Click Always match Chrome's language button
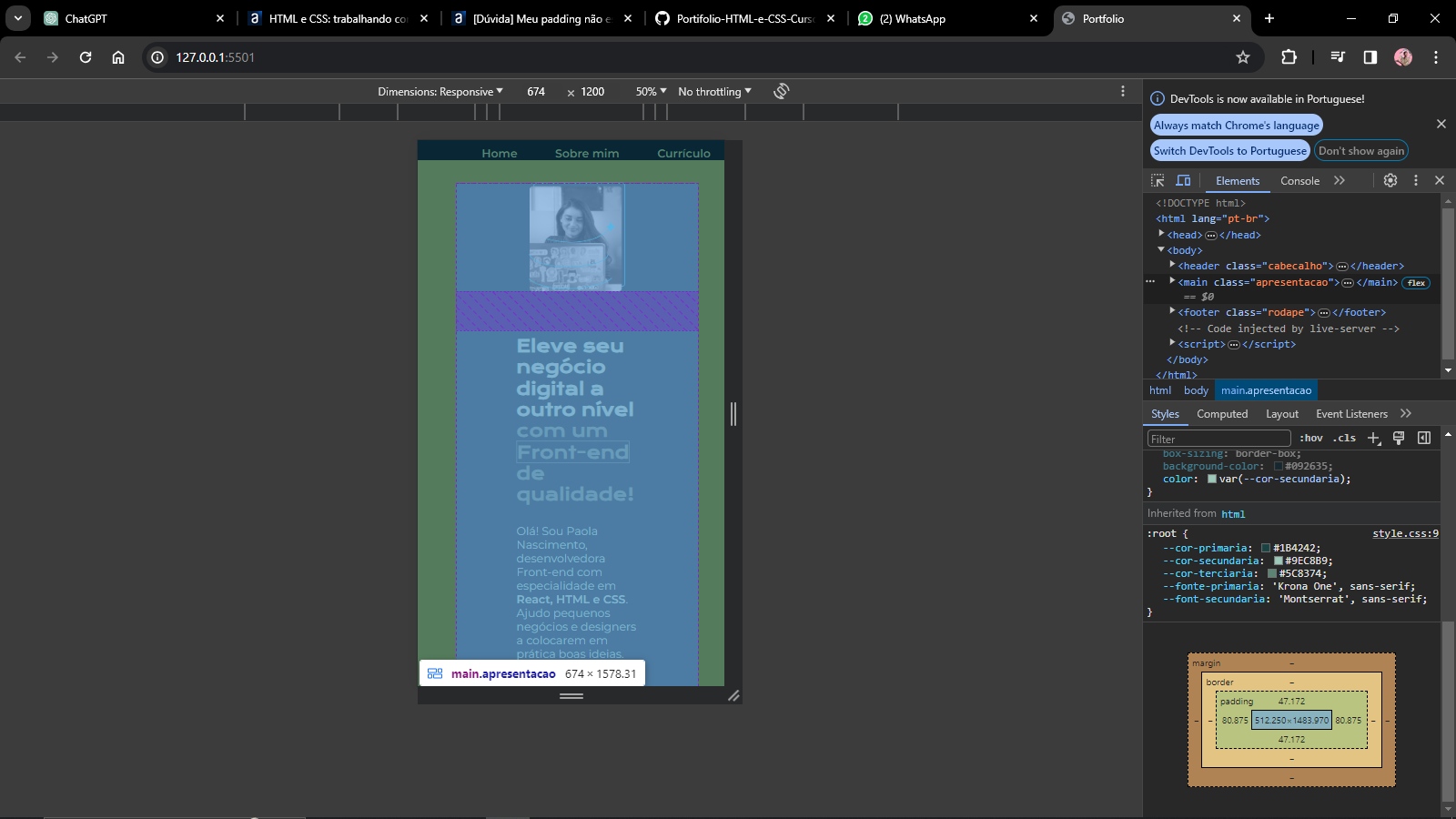The height and width of the screenshot is (819, 1456). (1236, 126)
